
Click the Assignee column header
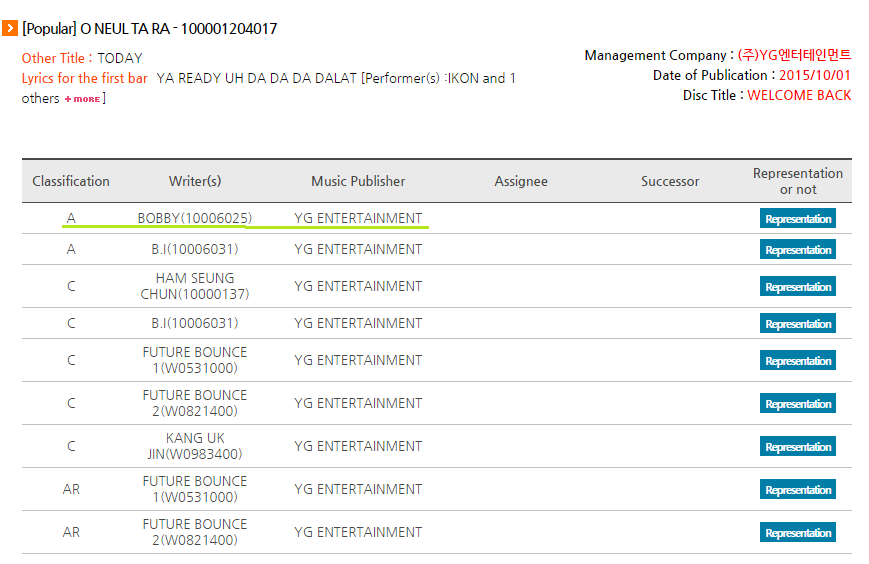pos(521,181)
